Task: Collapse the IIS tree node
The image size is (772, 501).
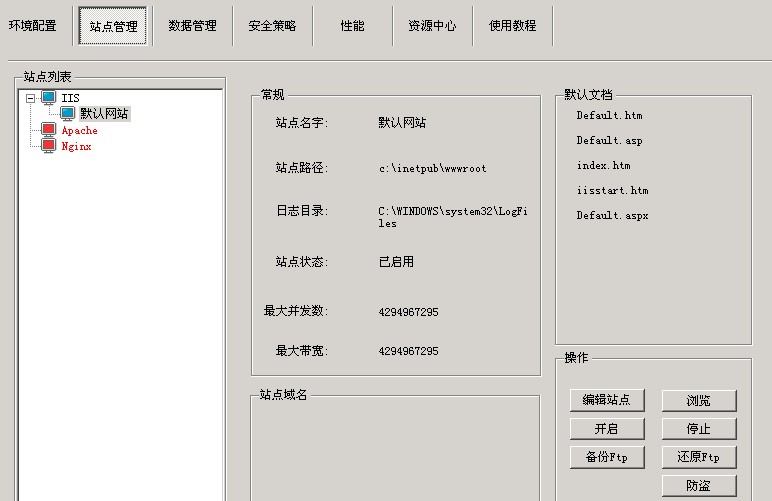Action: (31, 98)
